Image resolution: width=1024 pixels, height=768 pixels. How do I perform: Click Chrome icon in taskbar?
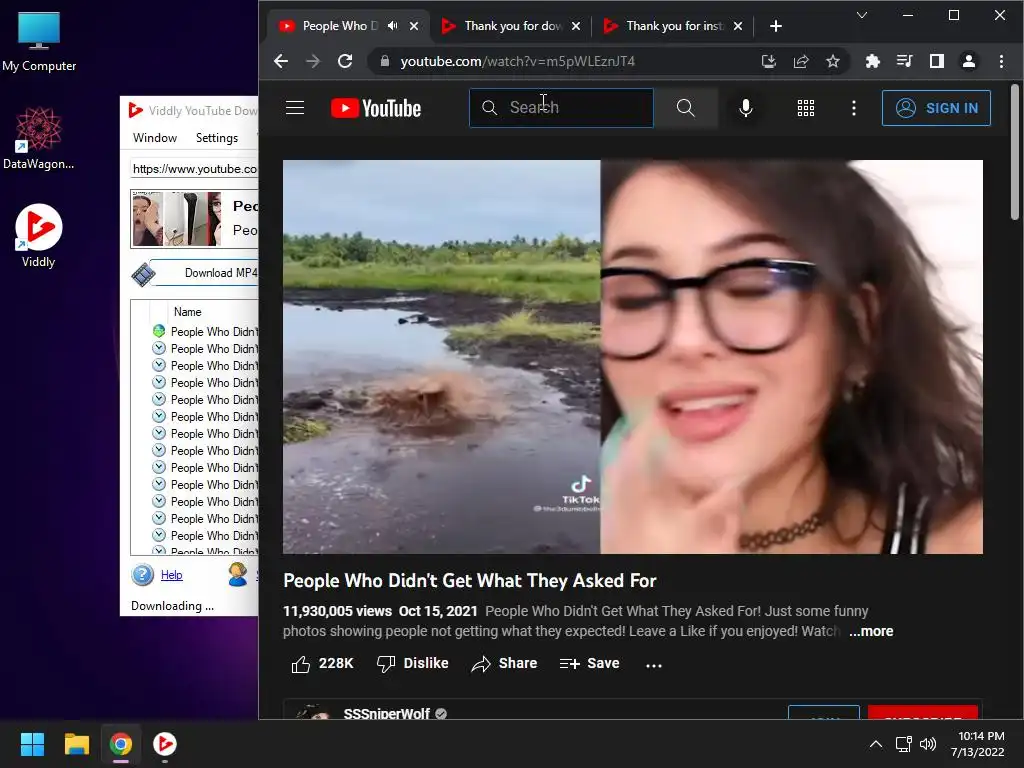(121, 744)
